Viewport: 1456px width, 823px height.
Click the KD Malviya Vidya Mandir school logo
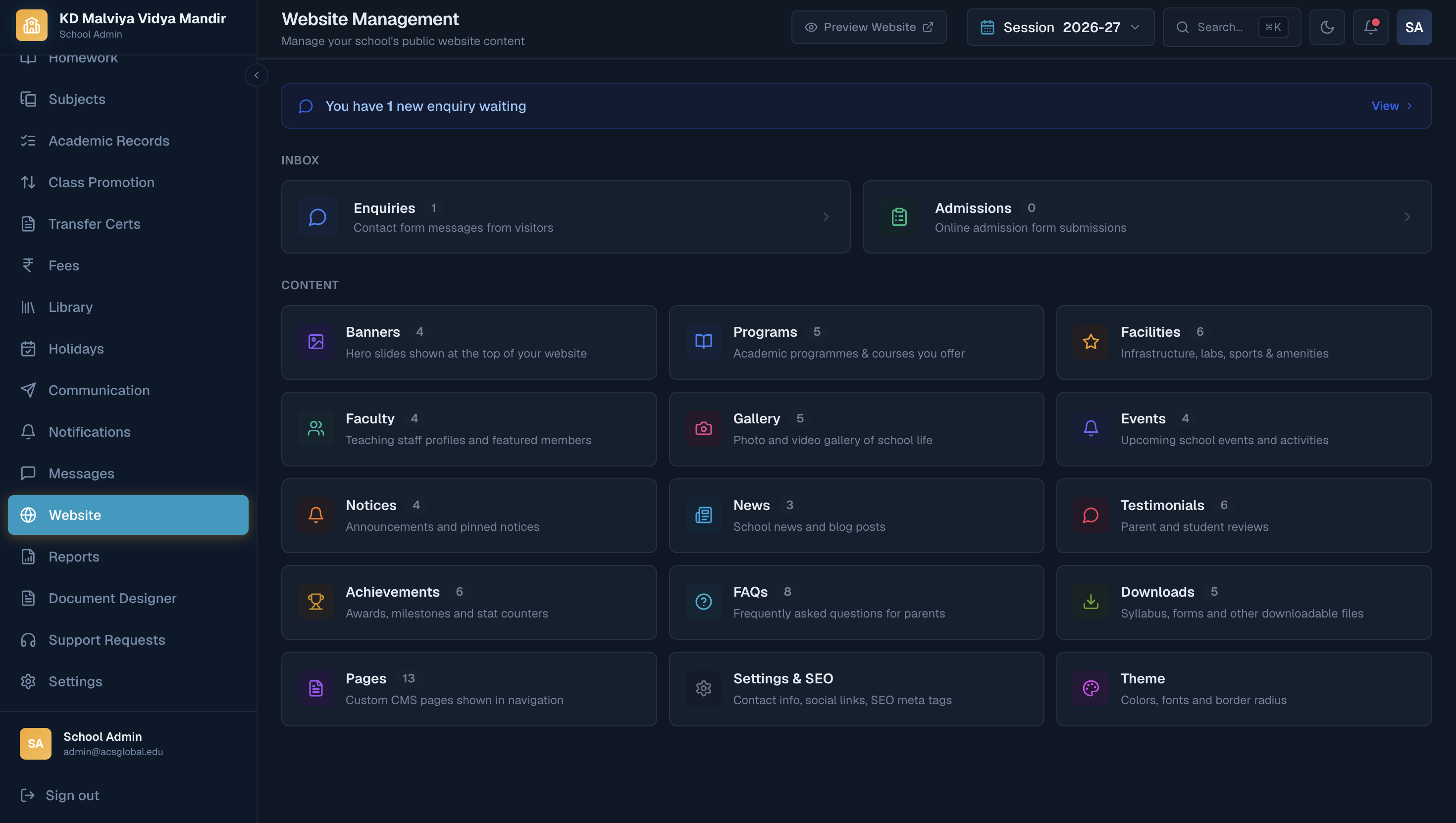32,25
